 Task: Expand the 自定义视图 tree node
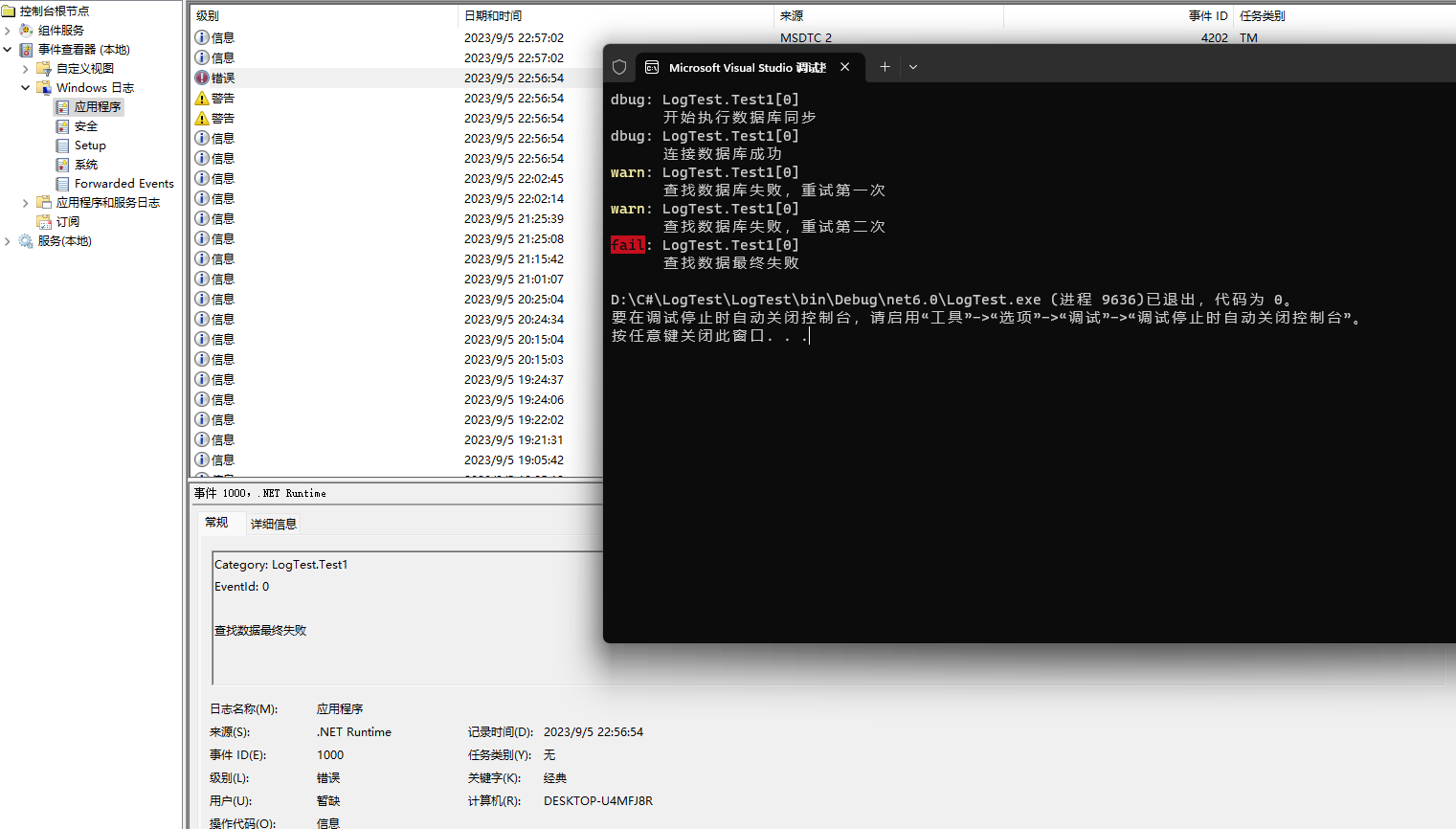pyautogui.click(x=25, y=69)
